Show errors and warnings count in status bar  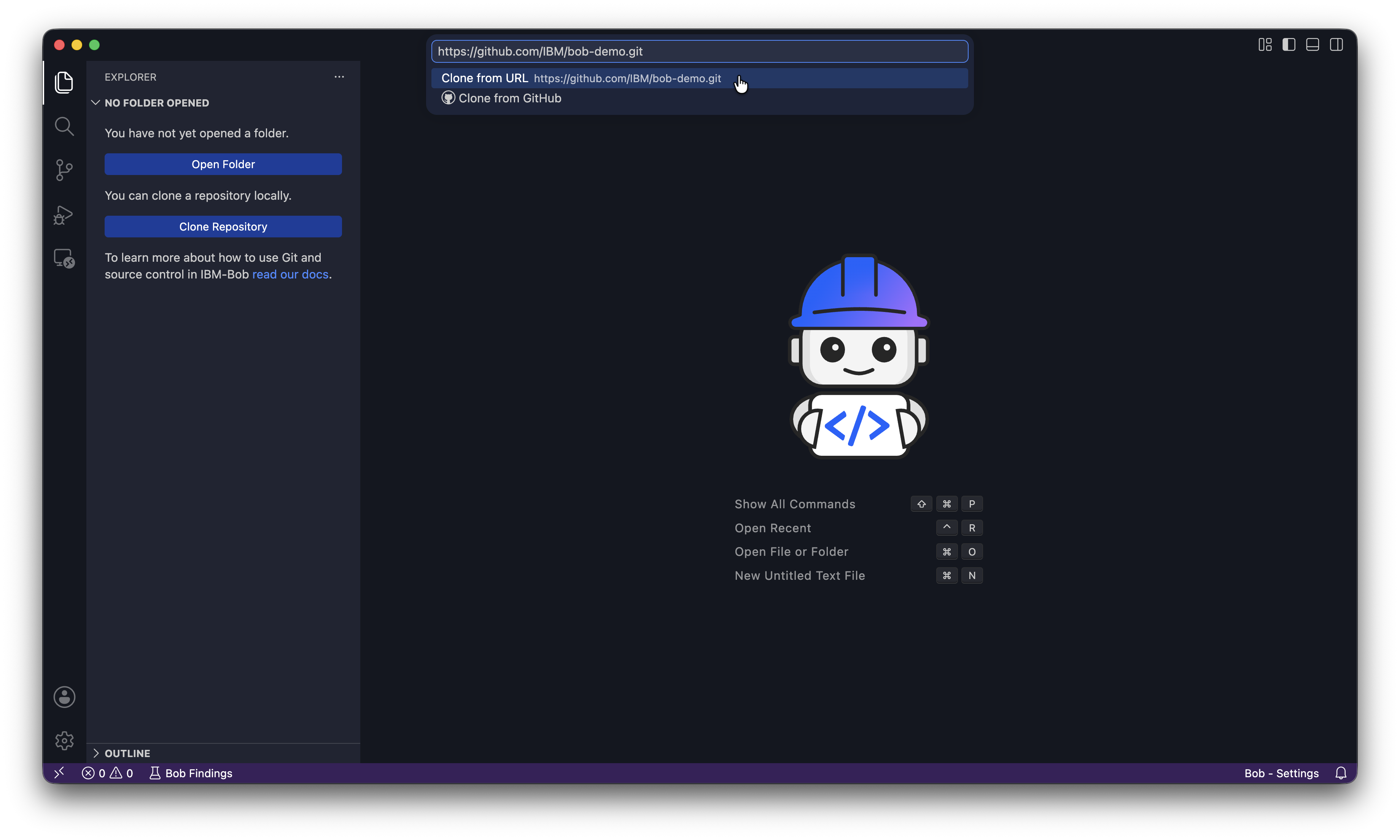click(x=108, y=773)
